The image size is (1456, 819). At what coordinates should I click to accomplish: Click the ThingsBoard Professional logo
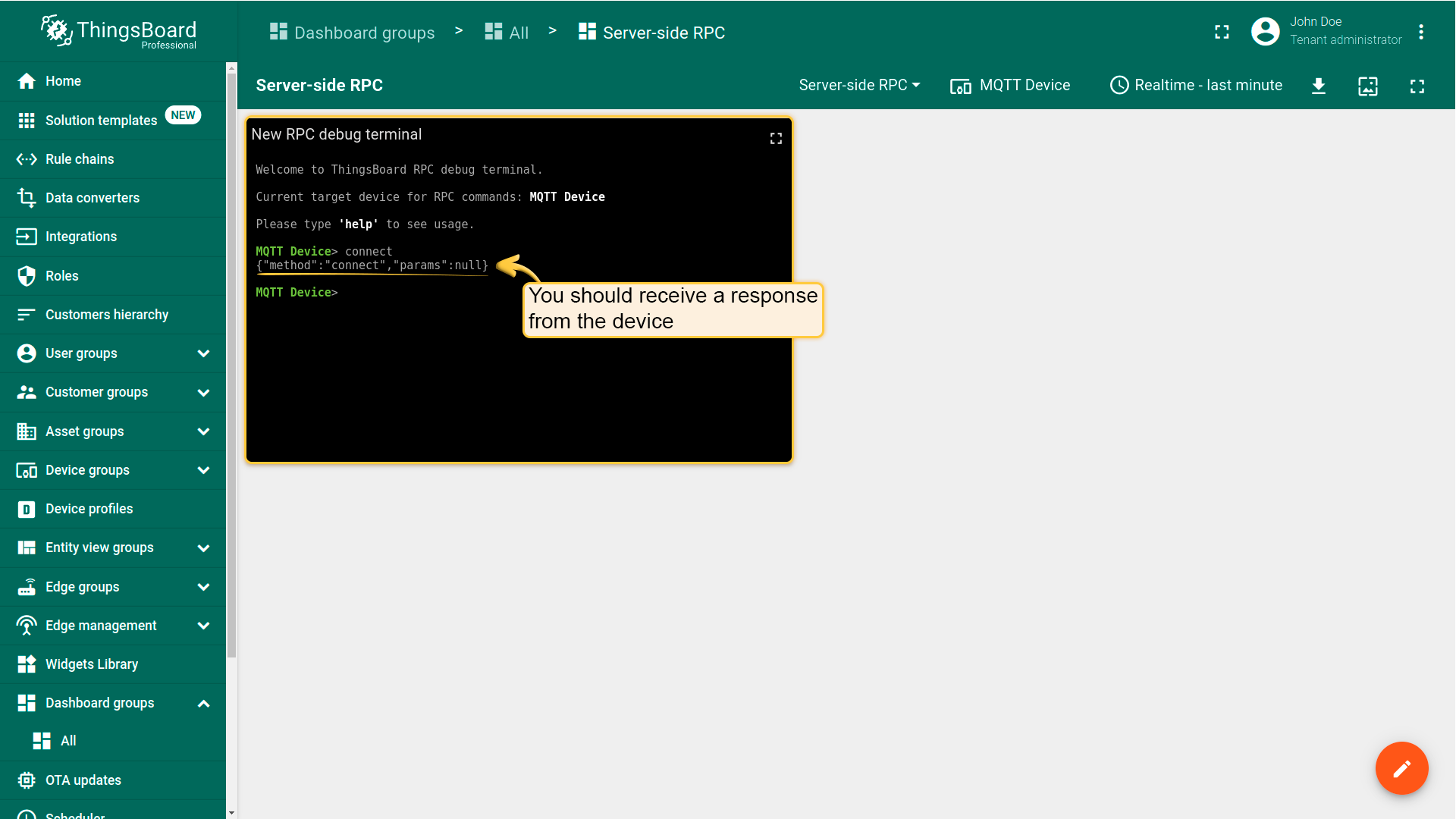[x=119, y=32]
